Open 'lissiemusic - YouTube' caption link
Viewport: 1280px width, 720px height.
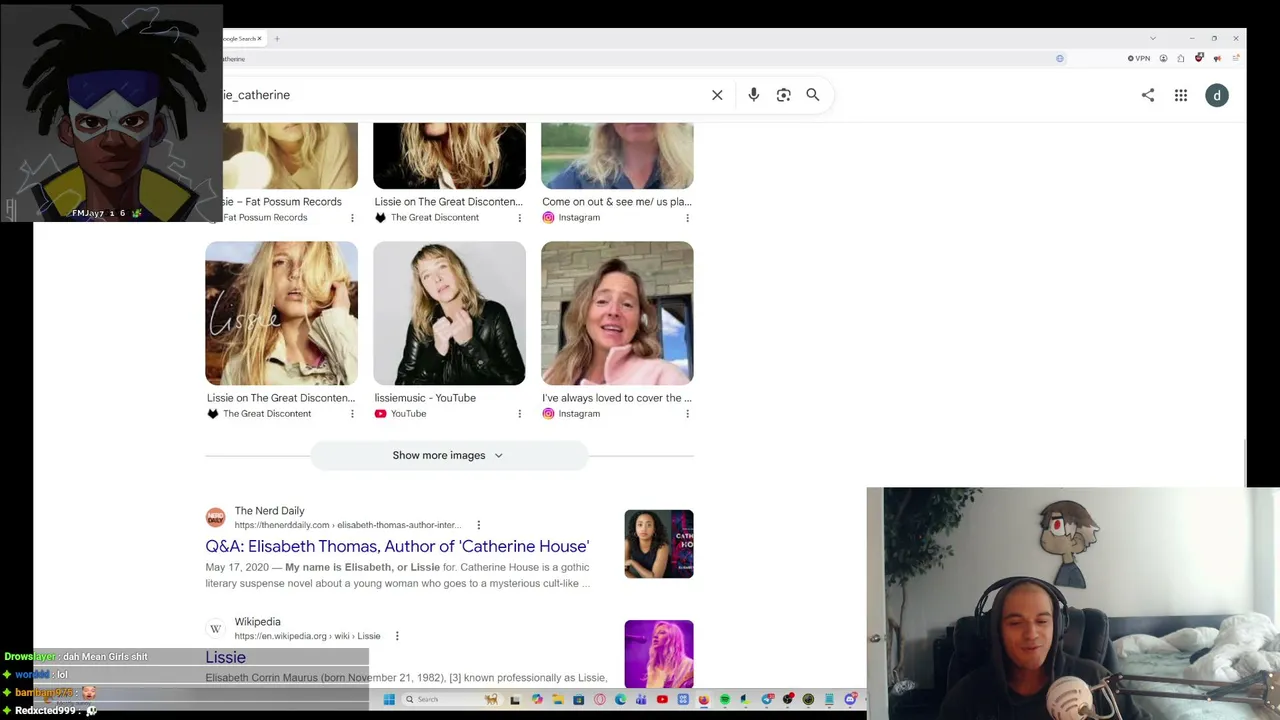pyautogui.click(x=425, y=398)
